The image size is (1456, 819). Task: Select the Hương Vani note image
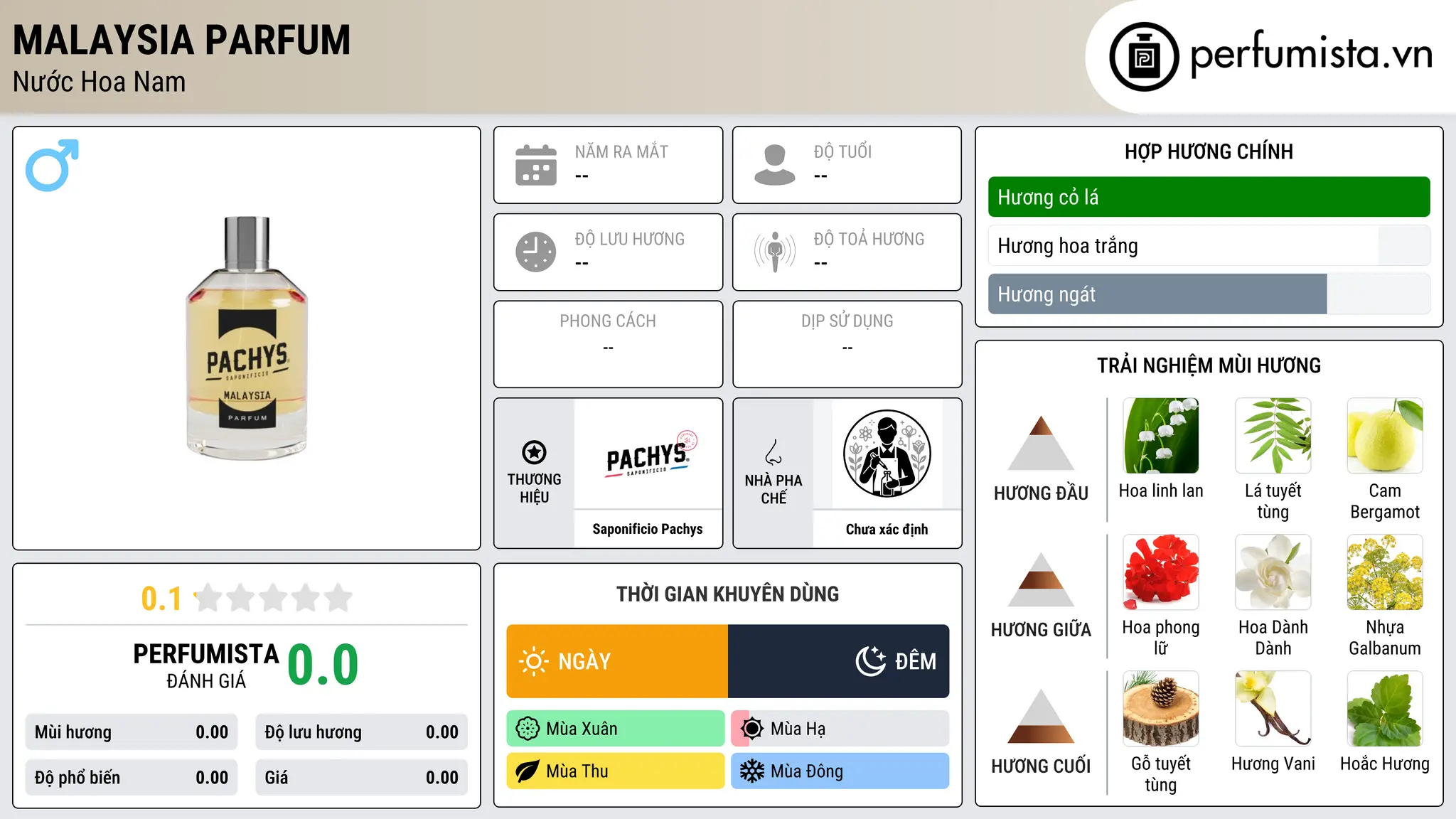point(1273,709)
